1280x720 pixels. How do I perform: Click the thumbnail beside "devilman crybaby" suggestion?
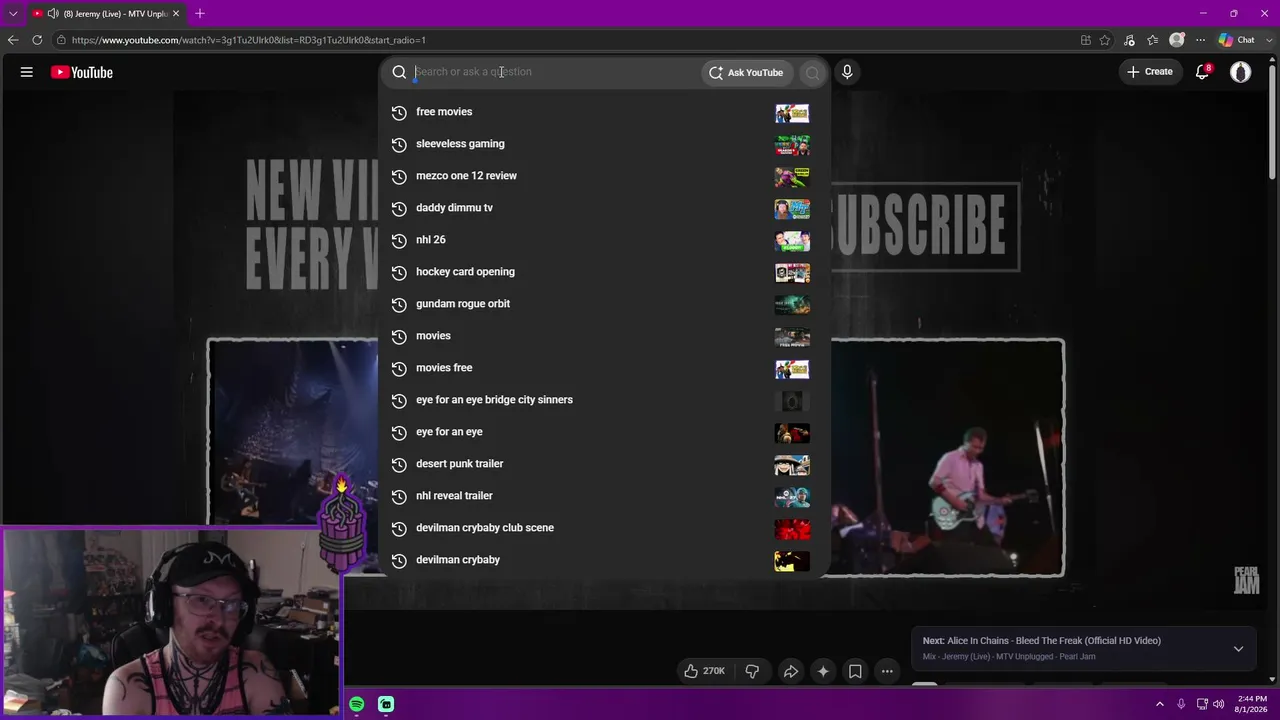click(792, 561)
